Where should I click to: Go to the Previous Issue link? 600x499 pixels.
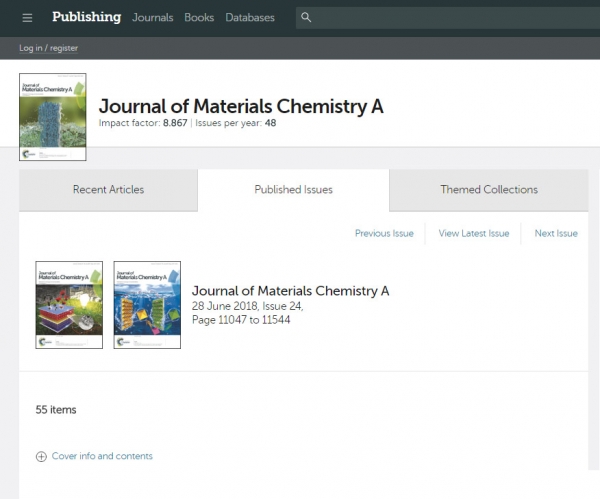384,233
